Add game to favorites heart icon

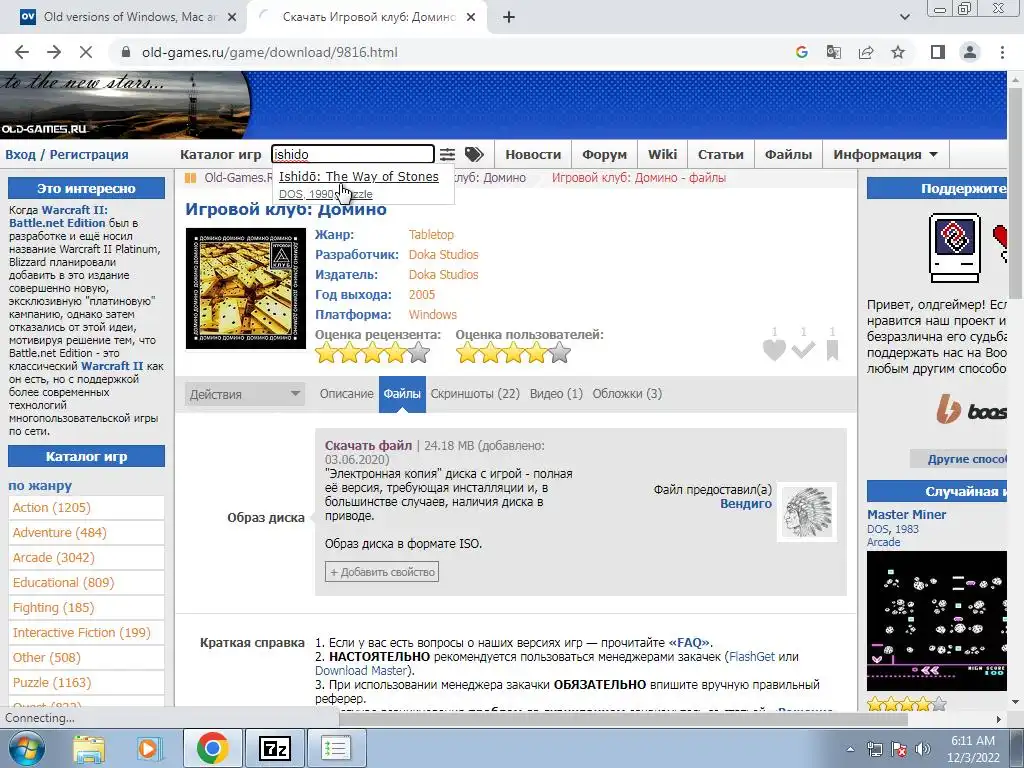coord(774,351)
